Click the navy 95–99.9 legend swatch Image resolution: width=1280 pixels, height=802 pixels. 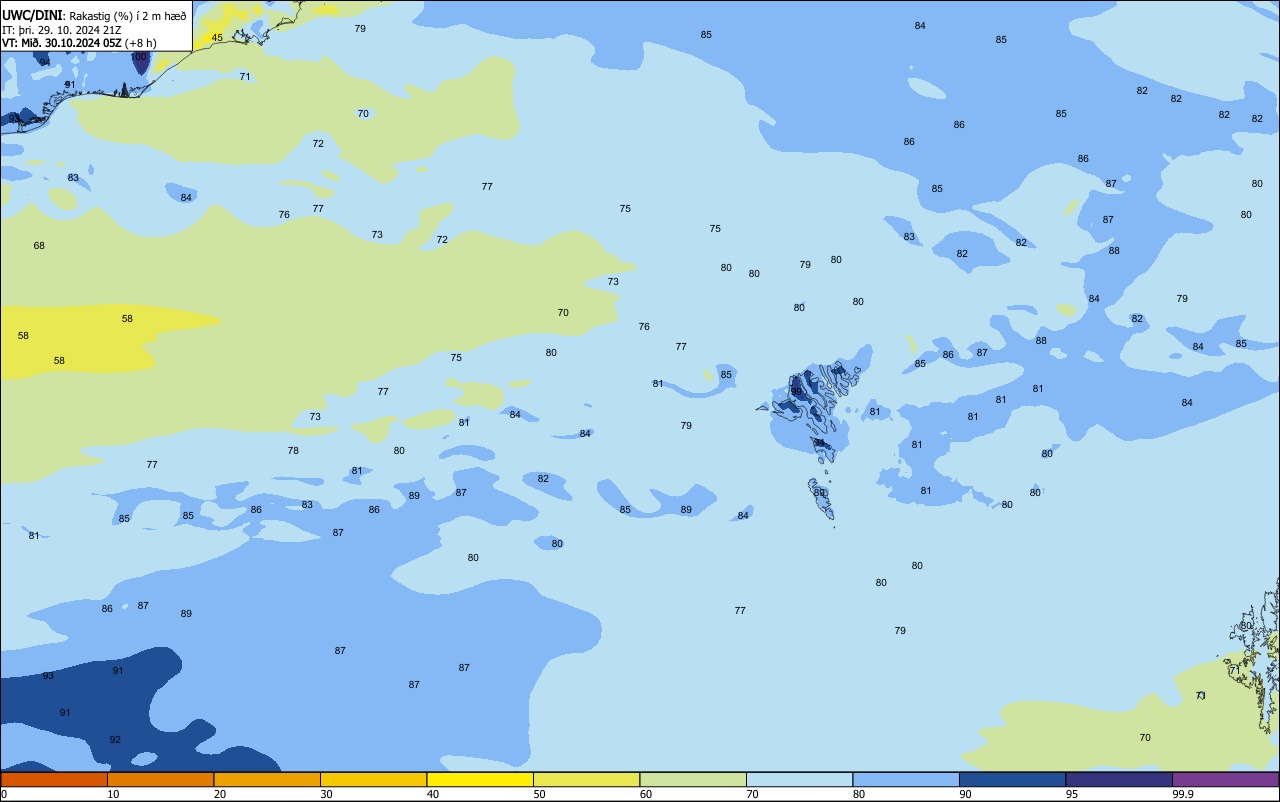[x=1119, y=779]
